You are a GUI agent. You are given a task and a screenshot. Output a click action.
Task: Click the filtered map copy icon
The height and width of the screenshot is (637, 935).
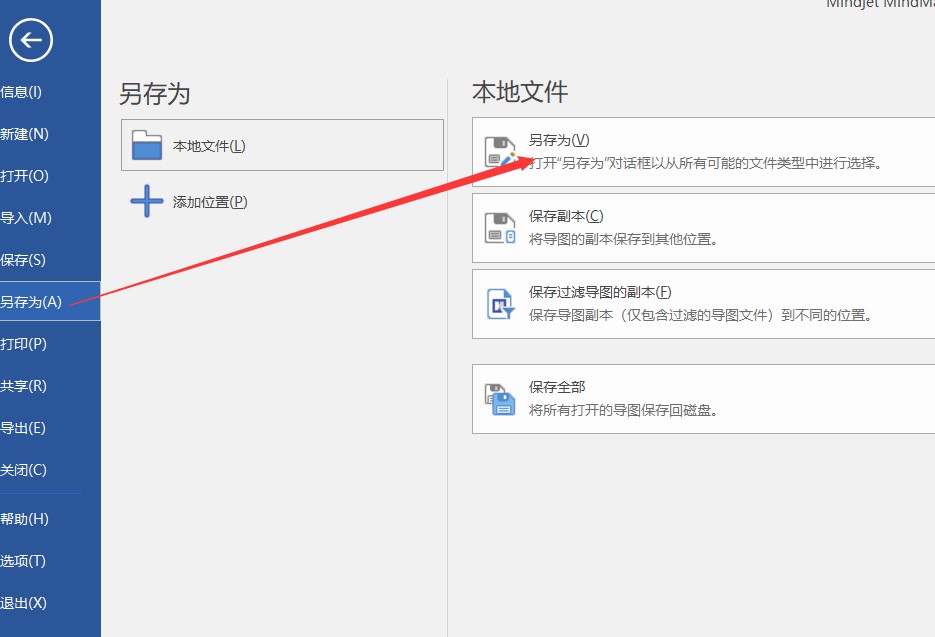click(499, 303)
